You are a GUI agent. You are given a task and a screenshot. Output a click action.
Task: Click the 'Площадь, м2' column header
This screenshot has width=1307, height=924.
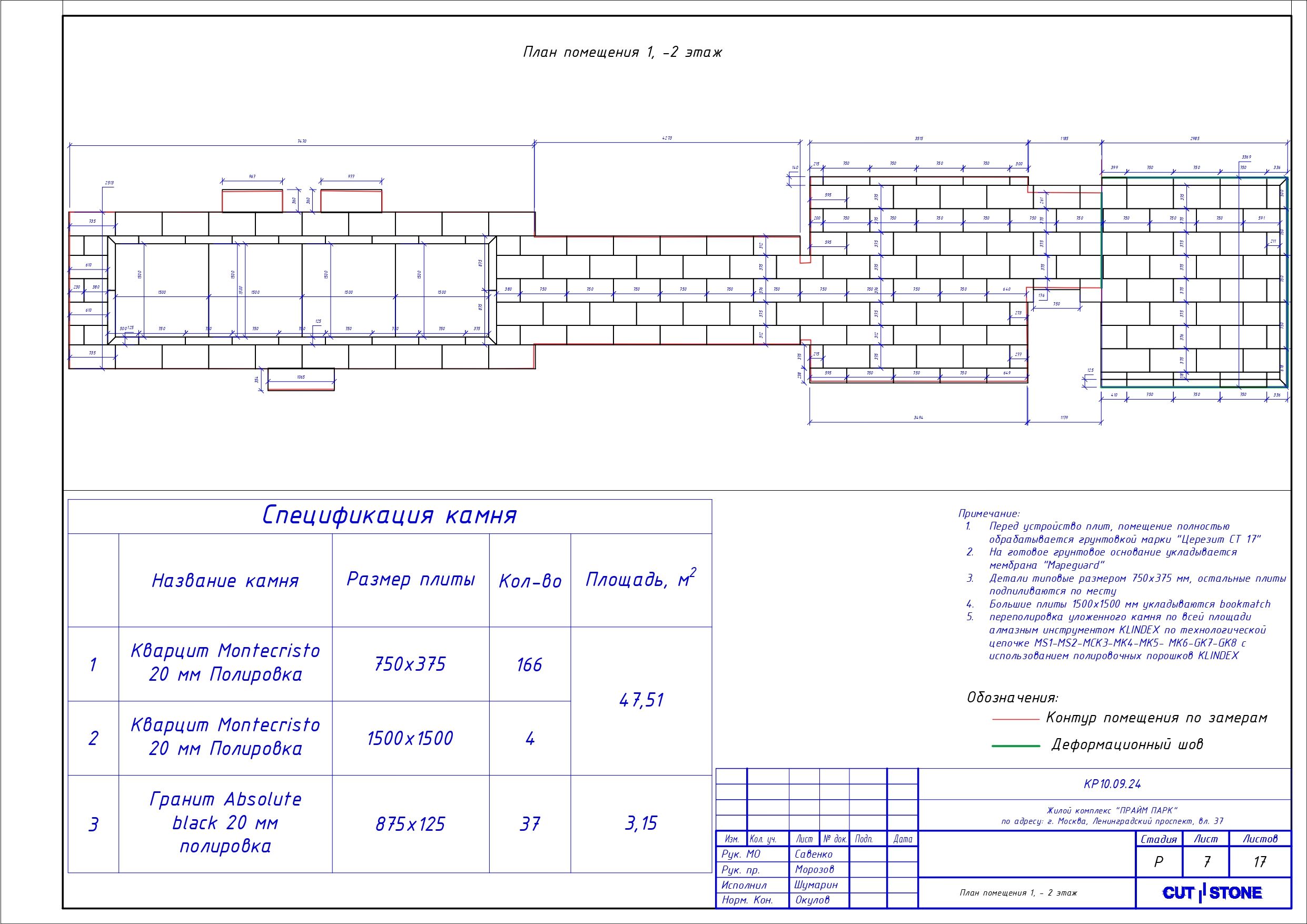pos(641,578)
